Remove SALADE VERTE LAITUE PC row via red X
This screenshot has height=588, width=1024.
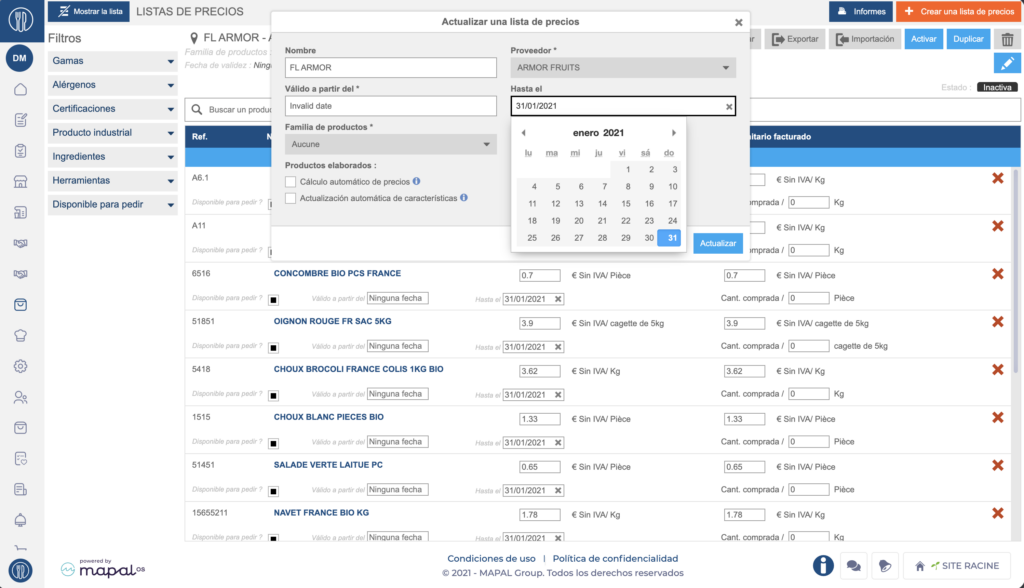point(997,465)
